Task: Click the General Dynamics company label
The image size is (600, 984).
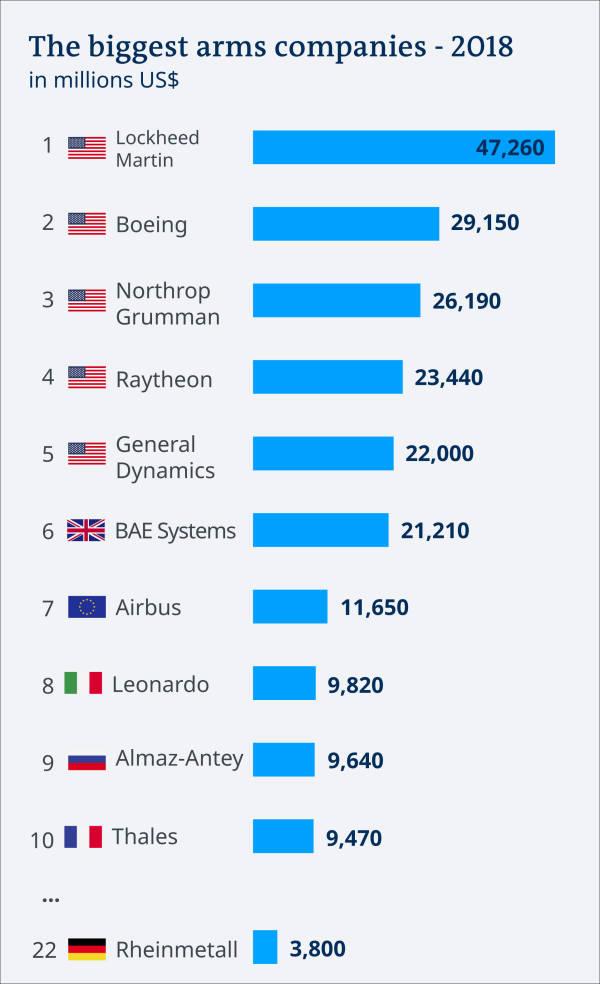Action: [165, 457]
